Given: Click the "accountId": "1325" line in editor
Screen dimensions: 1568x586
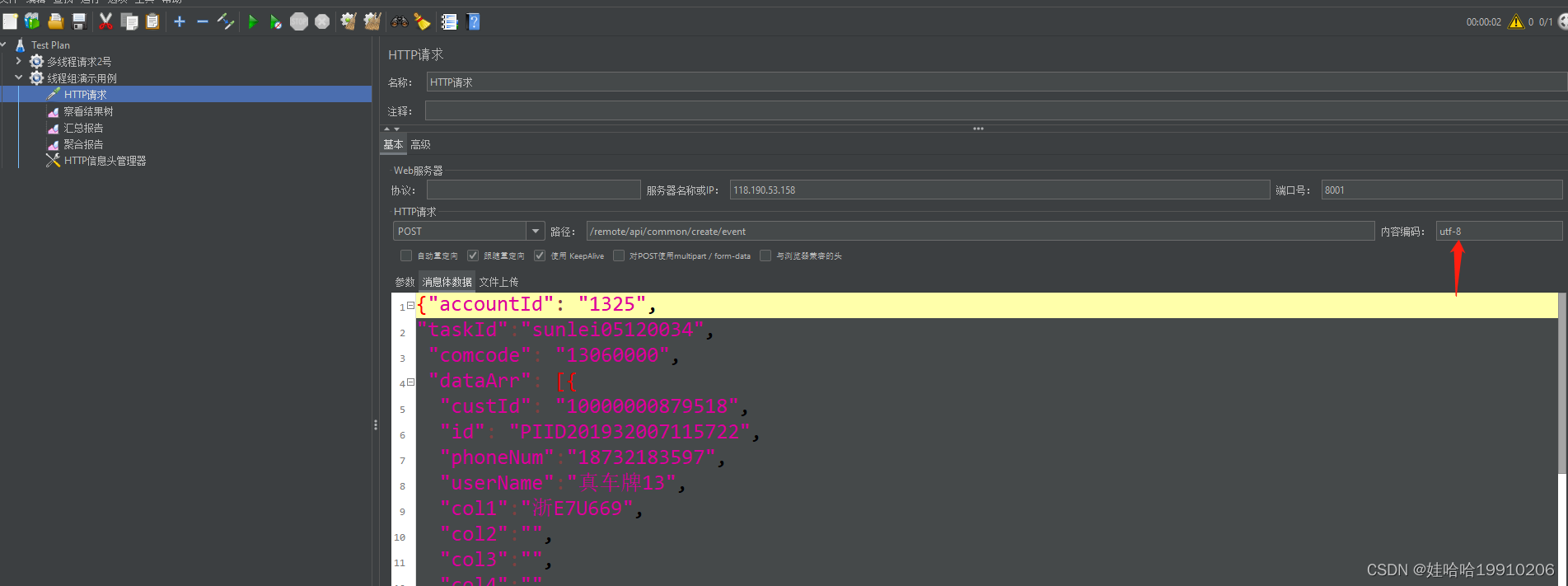Looking at the screenshot, I should click(x=987, y=305).
